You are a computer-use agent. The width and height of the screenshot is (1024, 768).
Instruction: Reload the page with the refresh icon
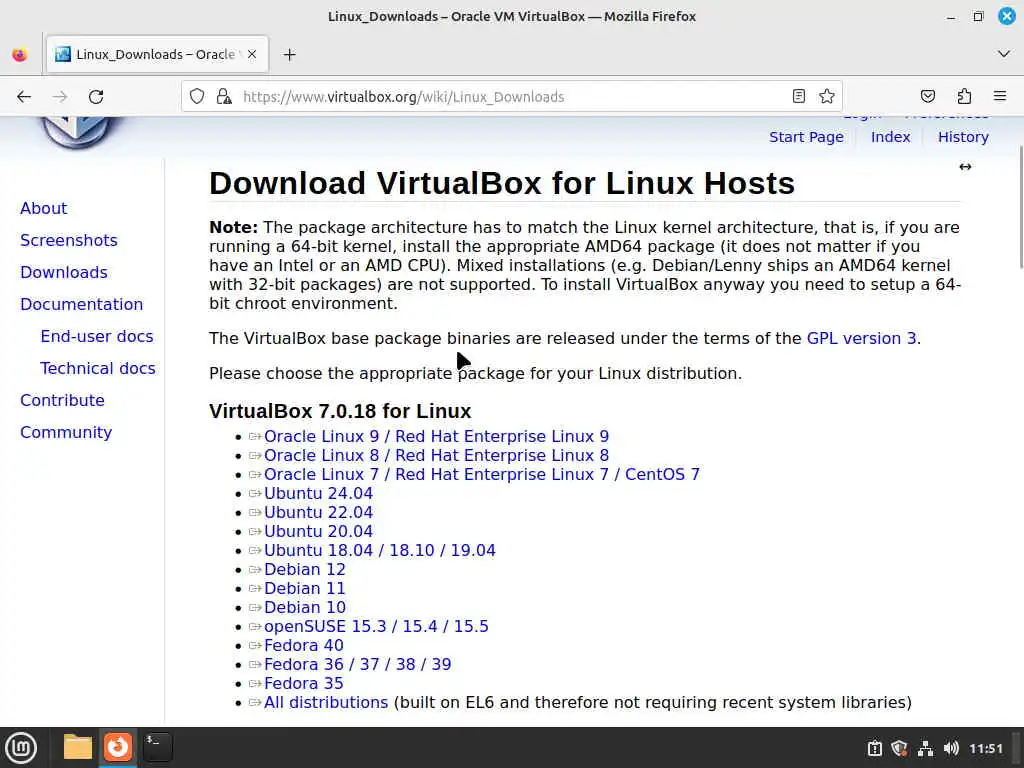(96, 97)
